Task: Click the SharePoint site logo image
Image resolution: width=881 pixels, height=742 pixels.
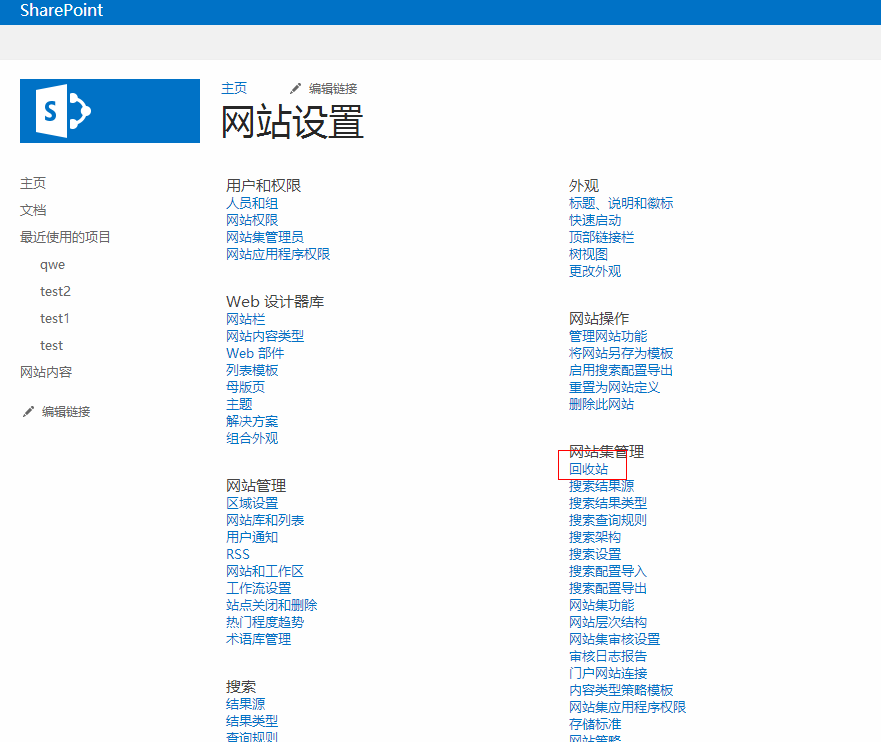Action: tap(110, 111)
